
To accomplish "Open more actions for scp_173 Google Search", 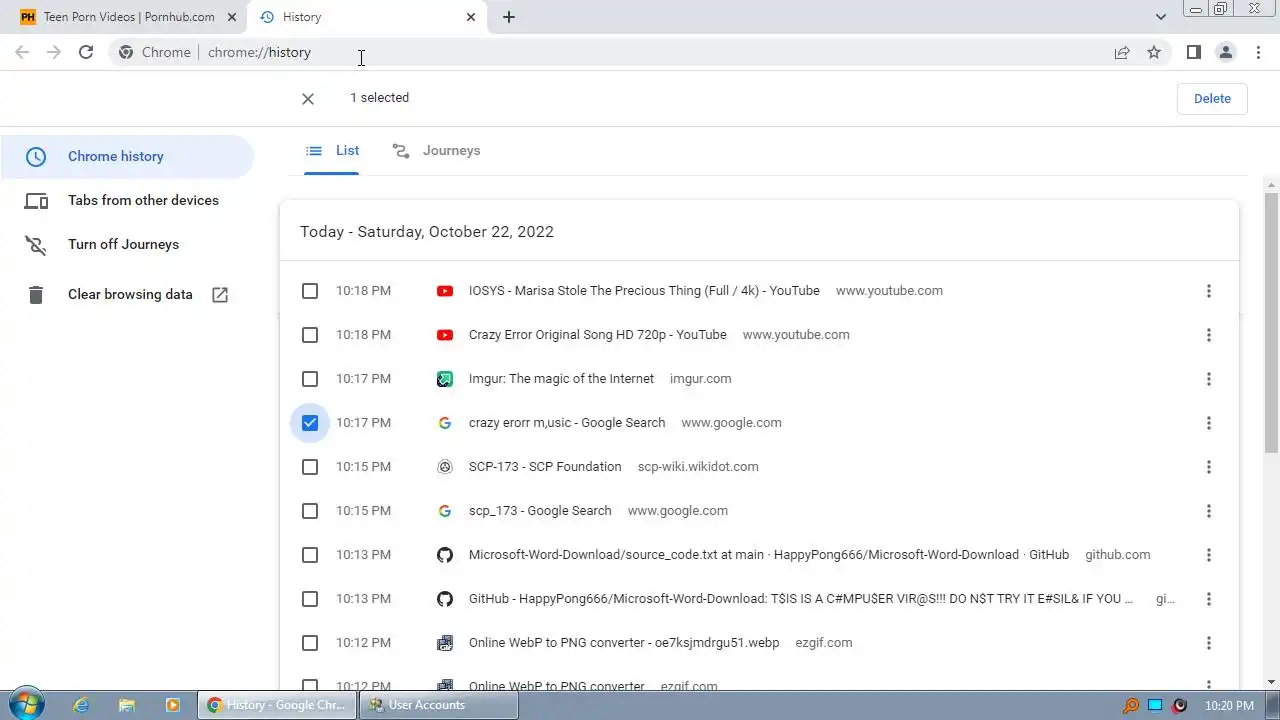I will (1208, 511).
